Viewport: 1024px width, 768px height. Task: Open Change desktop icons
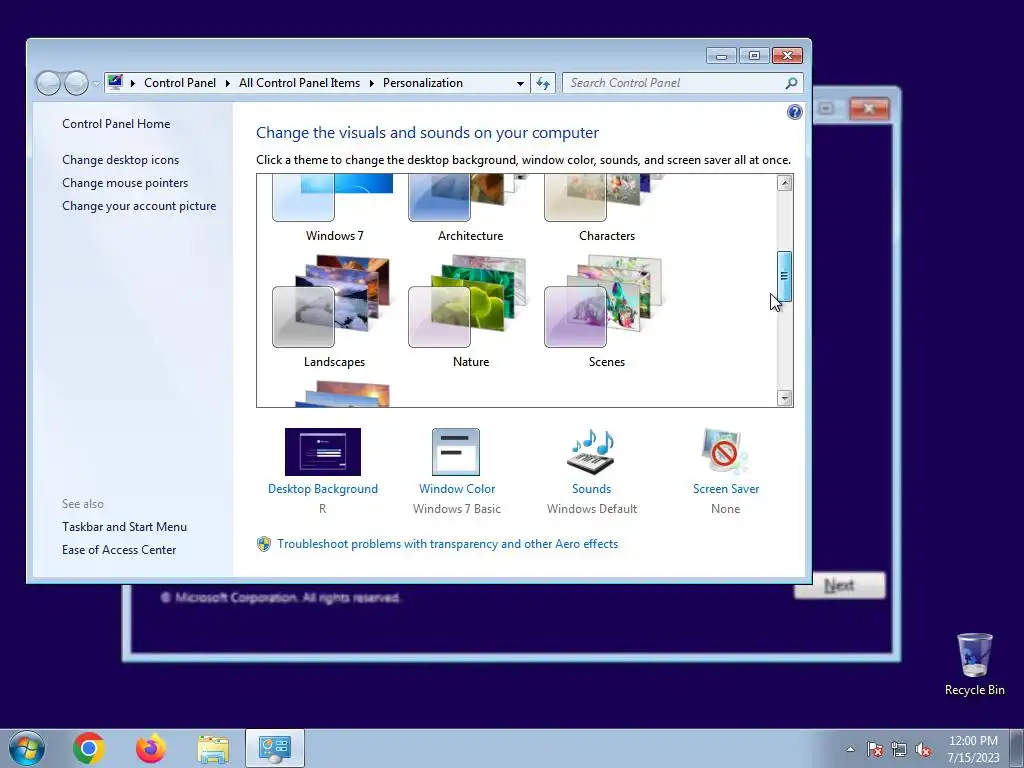click(x=120, y=160)
